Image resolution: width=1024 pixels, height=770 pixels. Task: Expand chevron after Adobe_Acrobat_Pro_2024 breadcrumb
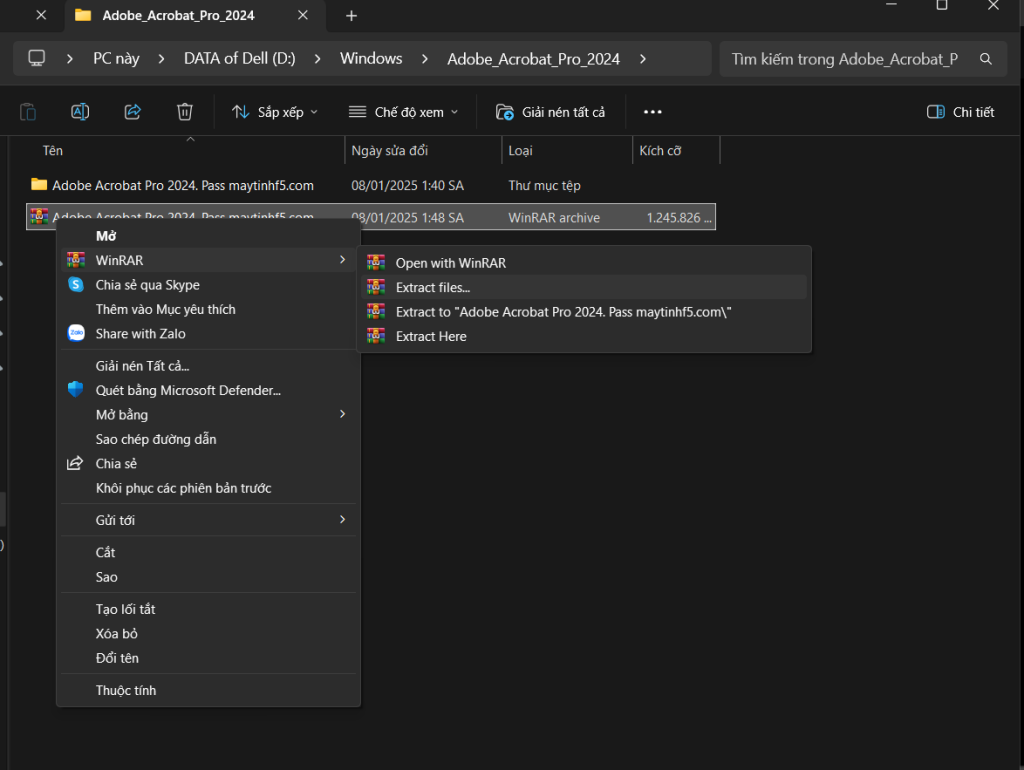point(643,59)
